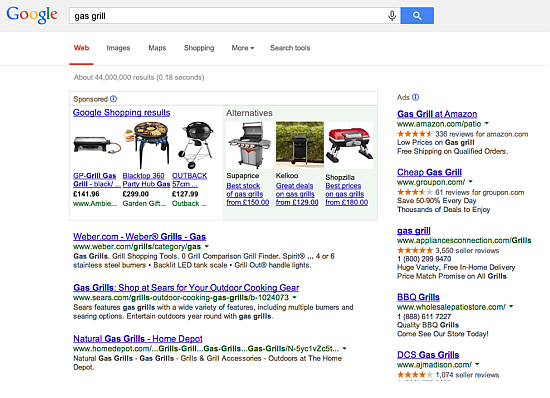
Task: Expand the arrow next to sears.com URL
Action: tap(295, 297)
